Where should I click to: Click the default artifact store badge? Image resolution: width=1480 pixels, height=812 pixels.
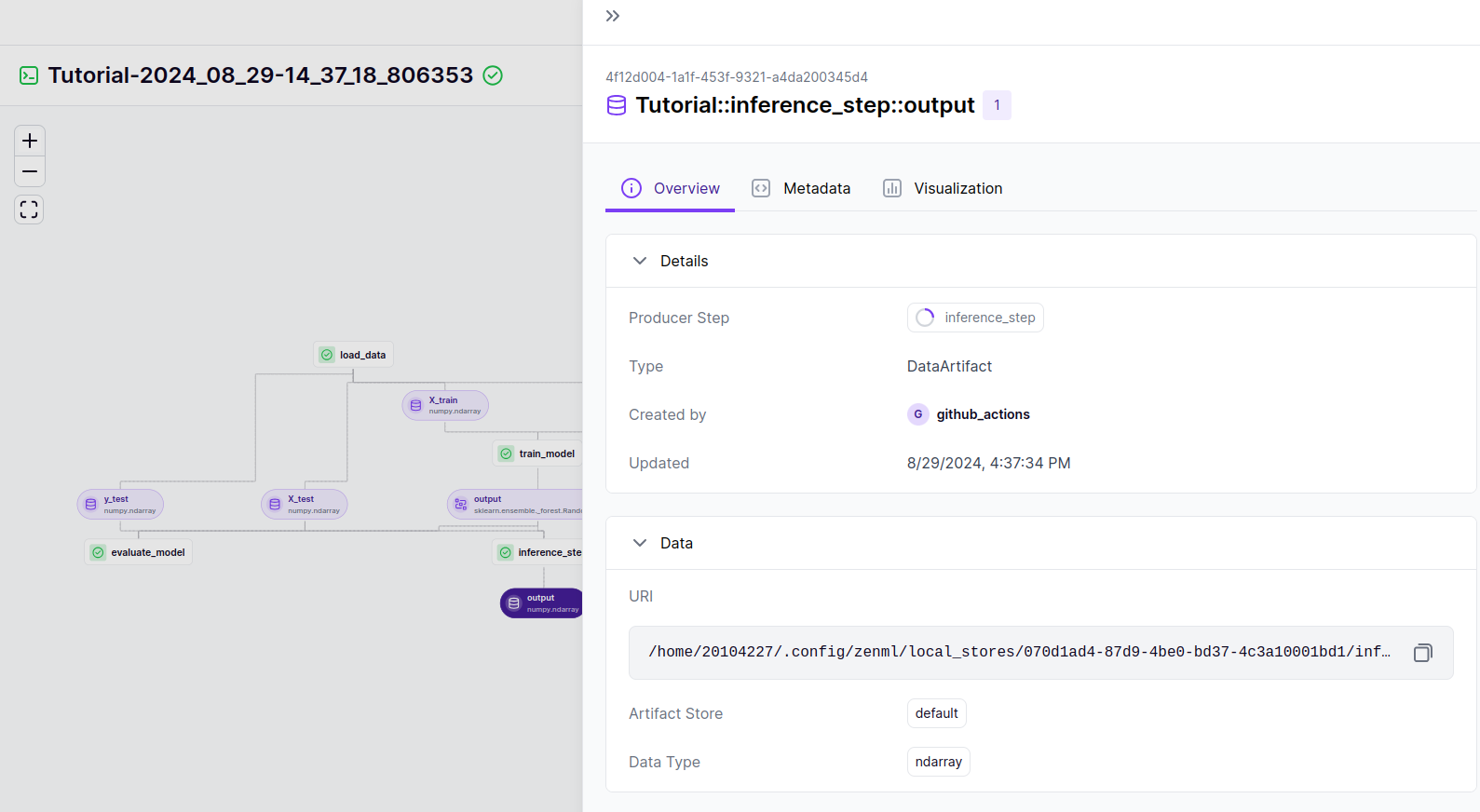coord(936,713)
